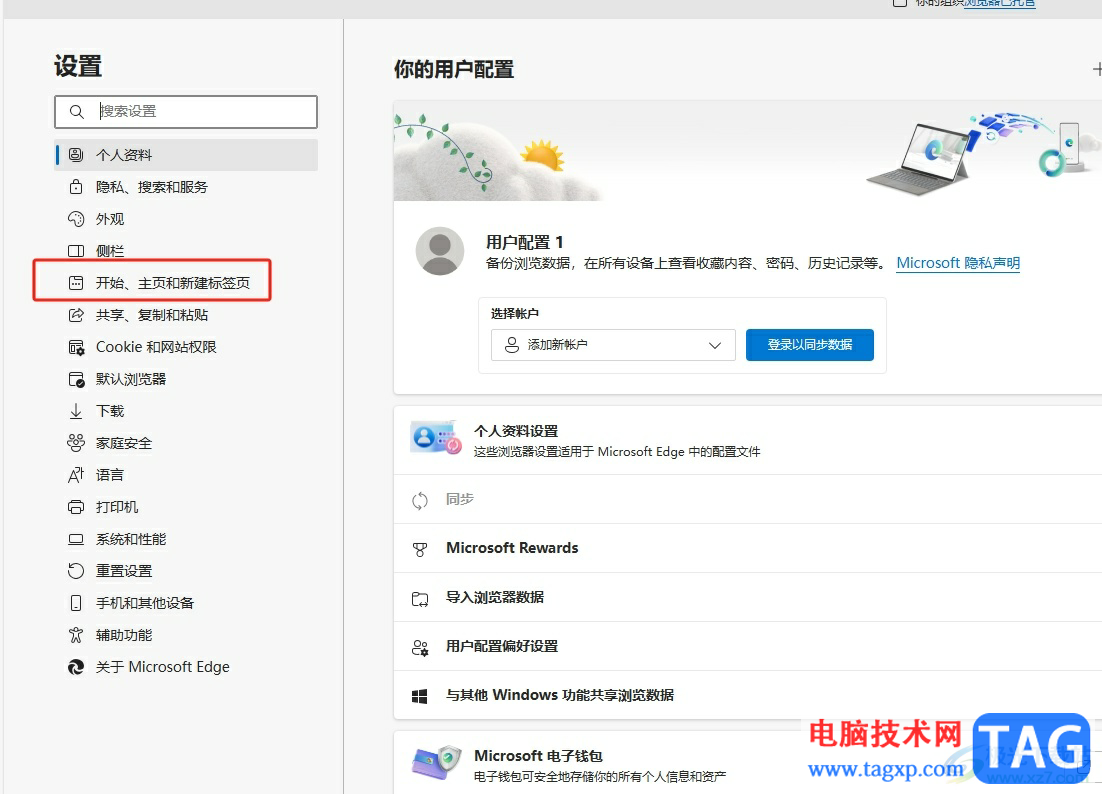Click the Share, copy and paste icon
This screenshot has width=1102, height=794.
(x=76, y=315)
